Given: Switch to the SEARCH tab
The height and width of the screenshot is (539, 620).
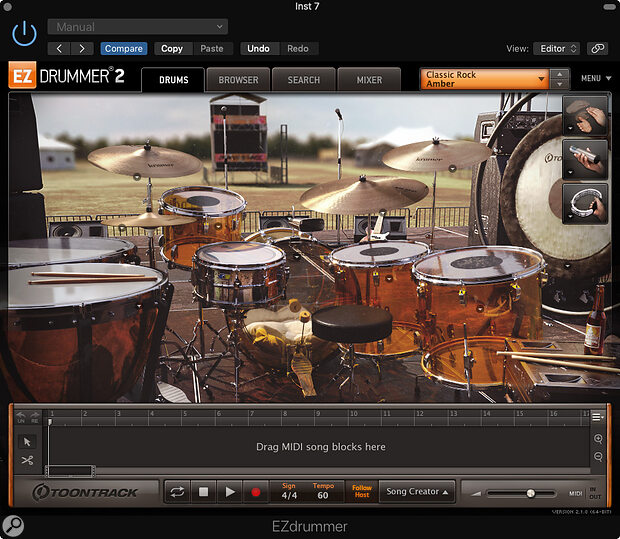Looking at the screenshot, I should (304, 80).
